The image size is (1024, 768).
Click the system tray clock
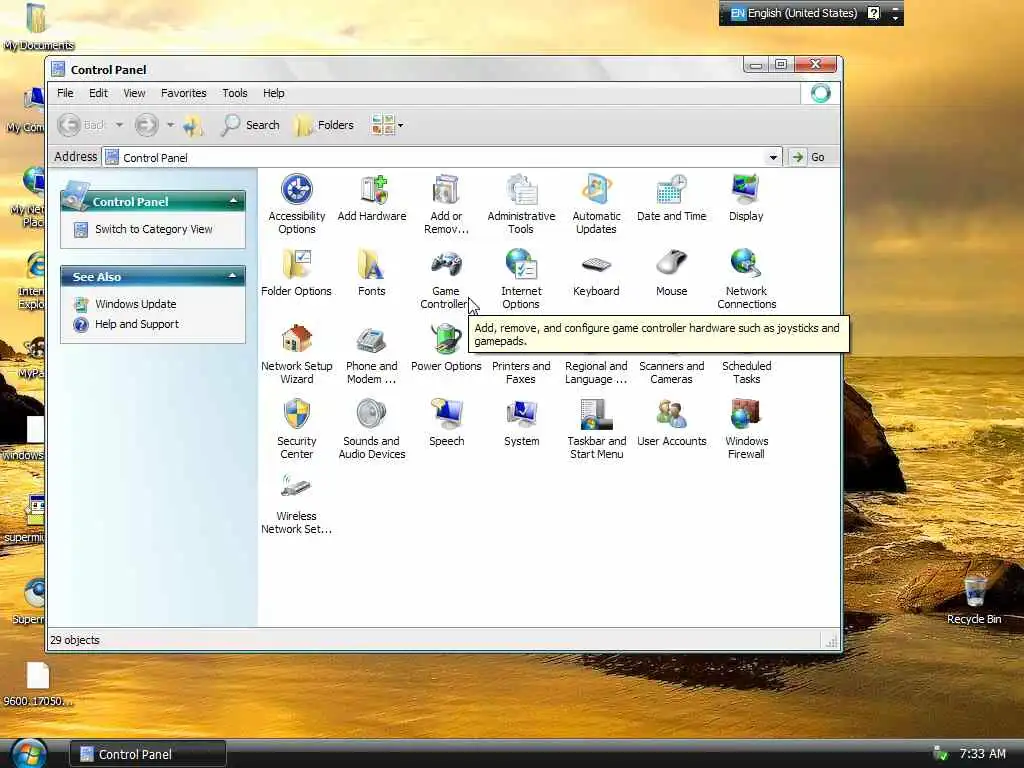click(983, 754)
